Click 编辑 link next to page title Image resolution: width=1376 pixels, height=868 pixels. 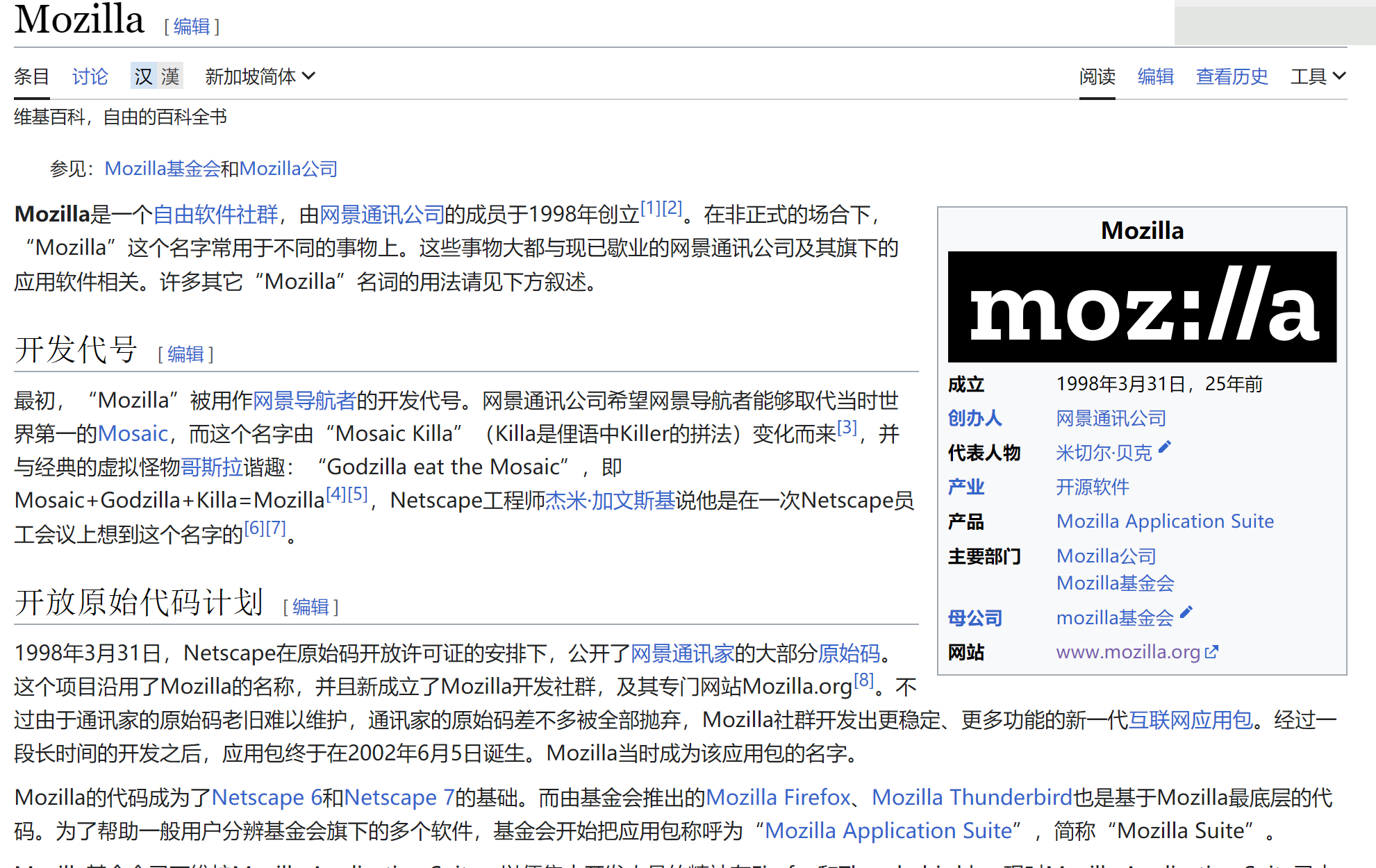tap(192, 26)
